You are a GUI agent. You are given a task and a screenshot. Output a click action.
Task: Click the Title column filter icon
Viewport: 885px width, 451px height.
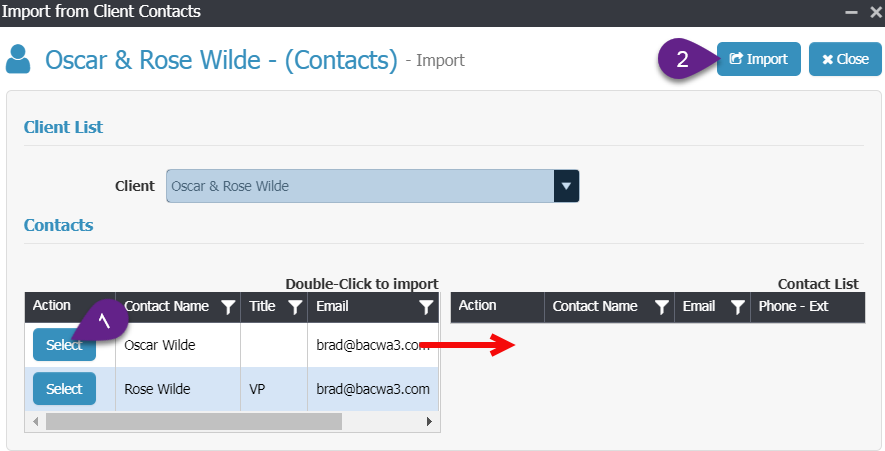tap(295, 307)
